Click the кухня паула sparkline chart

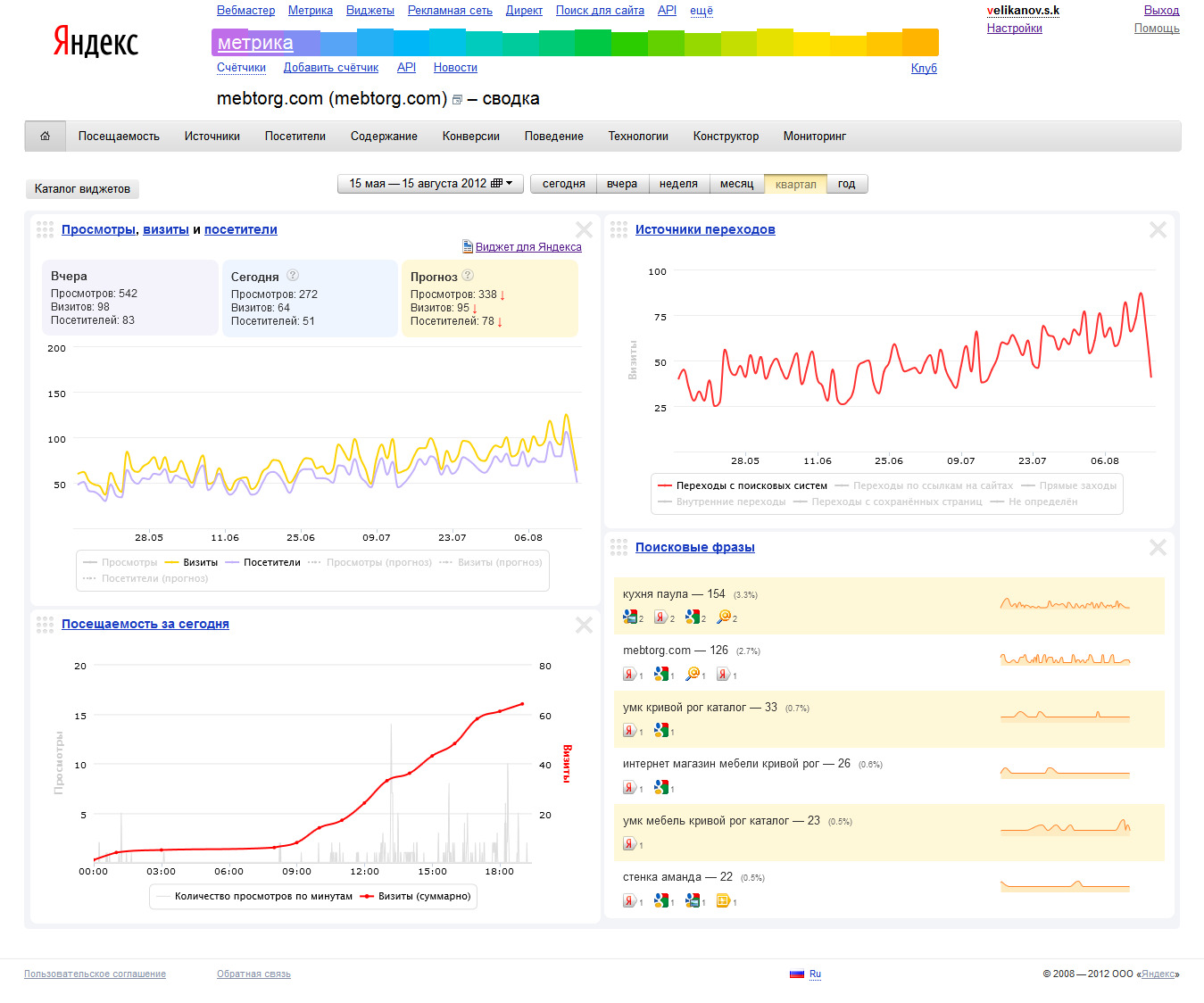(1065, 605)
